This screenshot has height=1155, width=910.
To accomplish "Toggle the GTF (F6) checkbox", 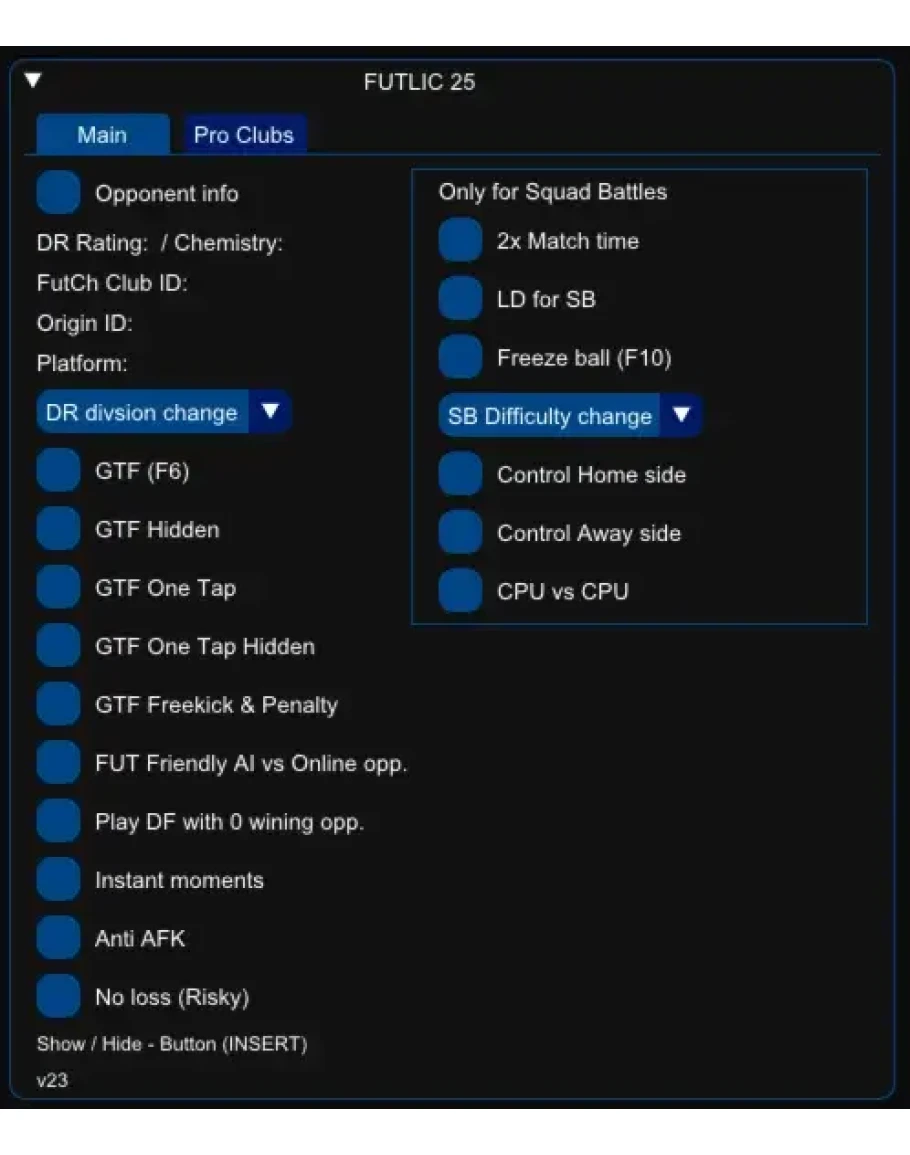I will pos(58,471).
